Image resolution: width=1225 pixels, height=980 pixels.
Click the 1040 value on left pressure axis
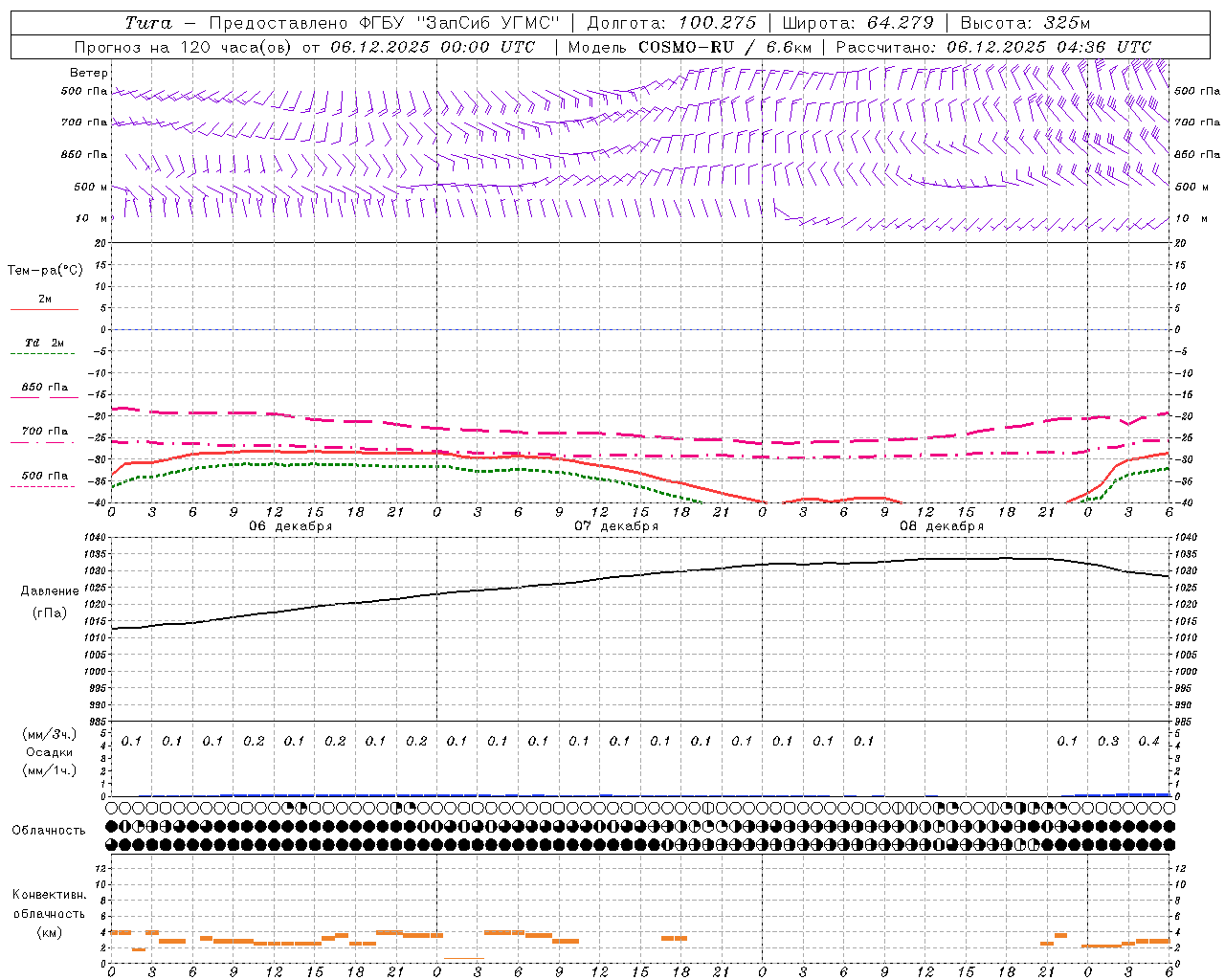click(97, 538)
